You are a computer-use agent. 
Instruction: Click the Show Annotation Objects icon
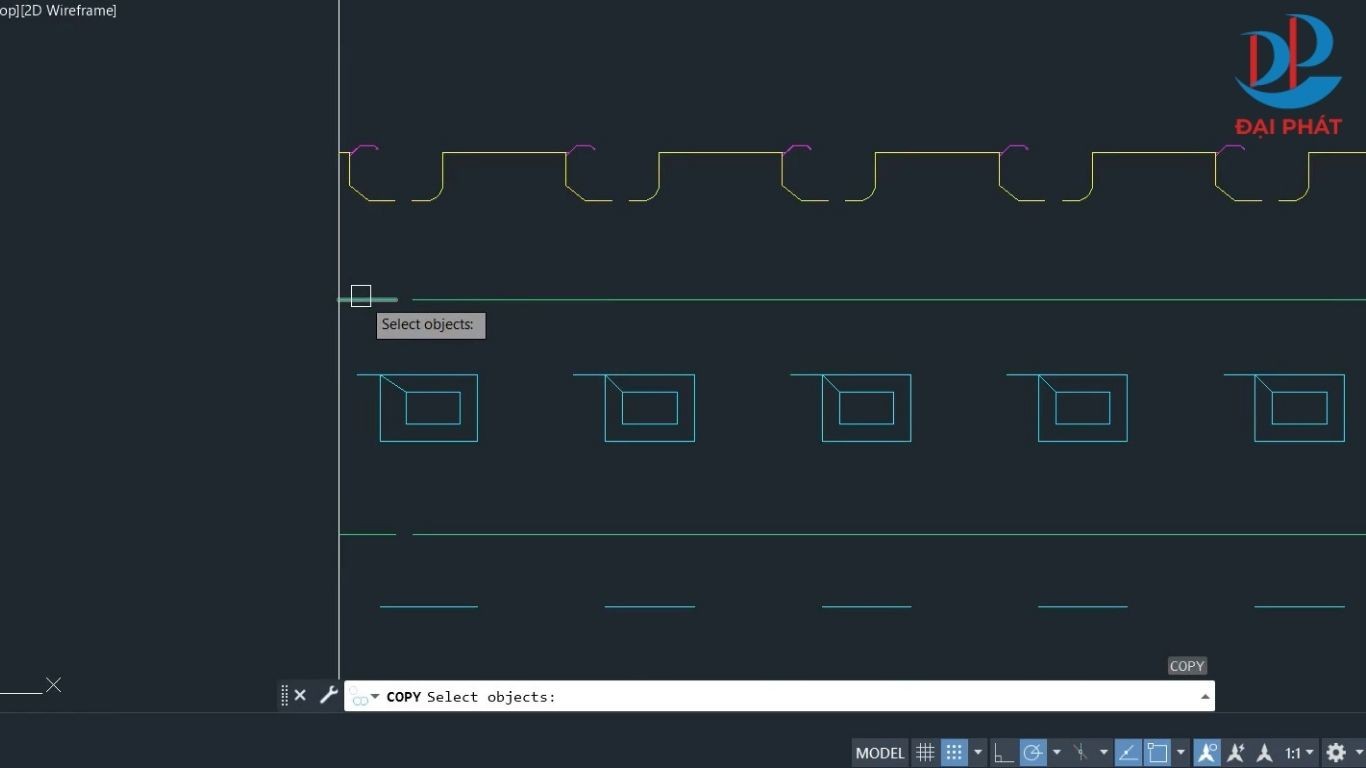click(1207, 753)
